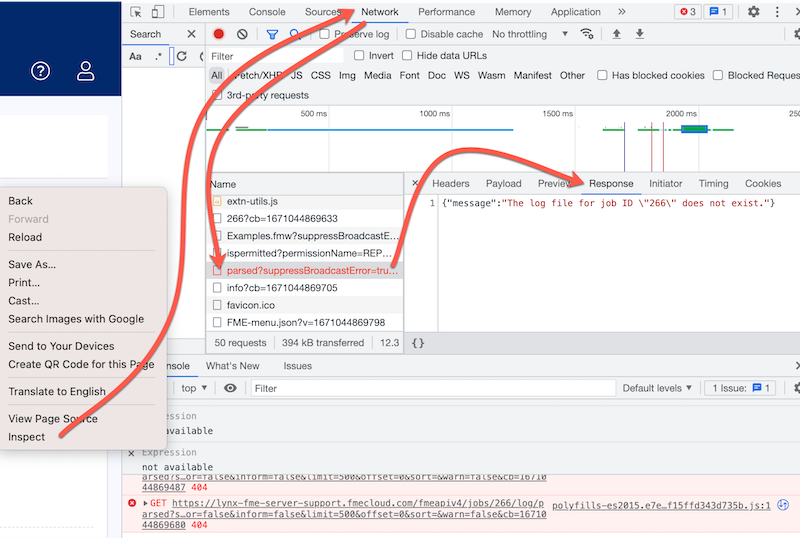Check the Invert filter checkbox
800x538 pixels.
click(x=359, y=55)
